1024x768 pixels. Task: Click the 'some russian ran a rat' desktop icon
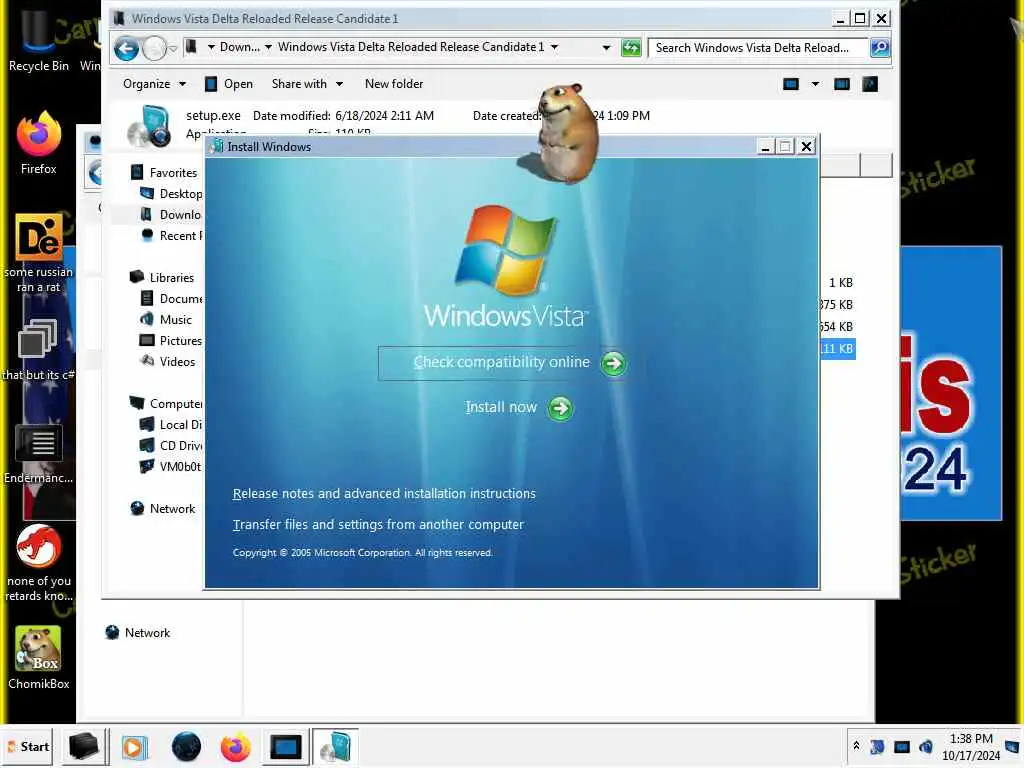point(39,253)
